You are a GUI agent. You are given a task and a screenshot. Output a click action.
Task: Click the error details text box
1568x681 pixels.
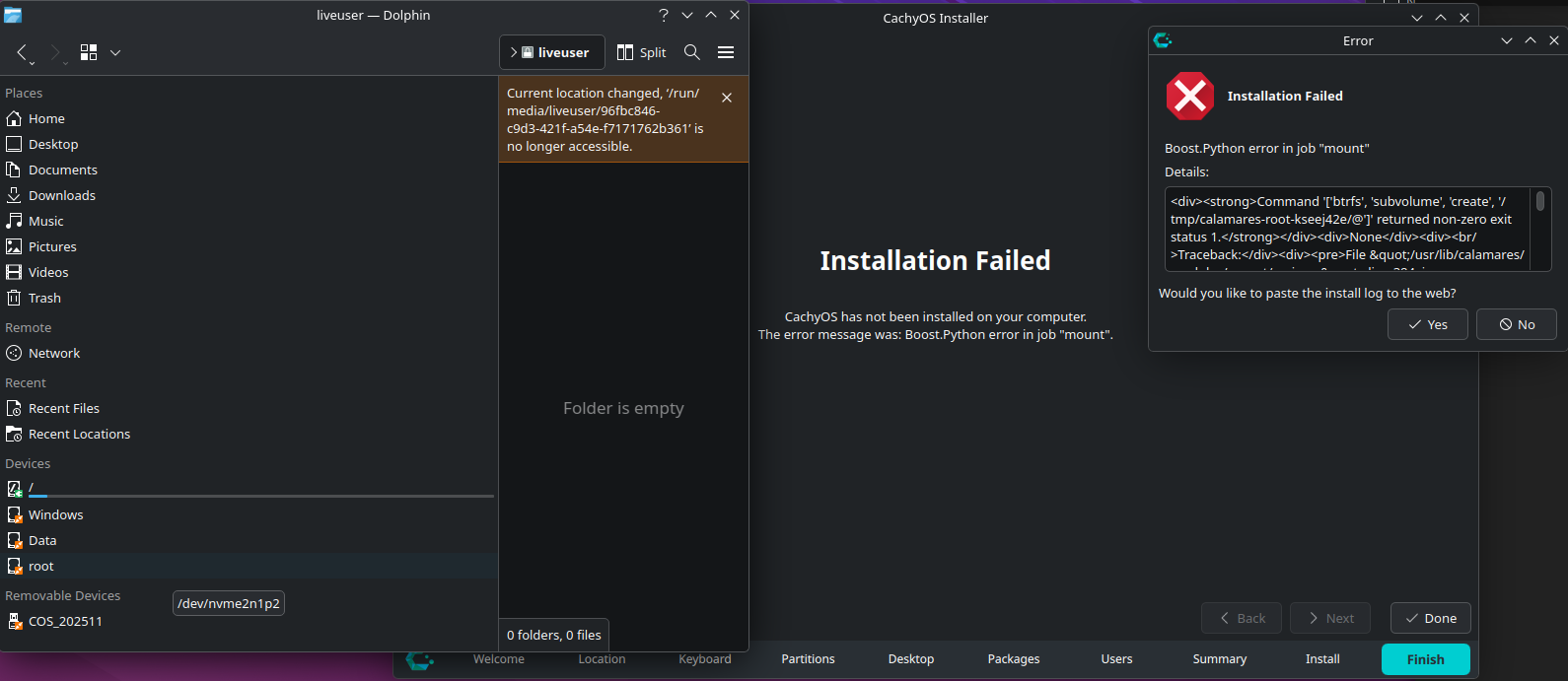(1358, 229)
